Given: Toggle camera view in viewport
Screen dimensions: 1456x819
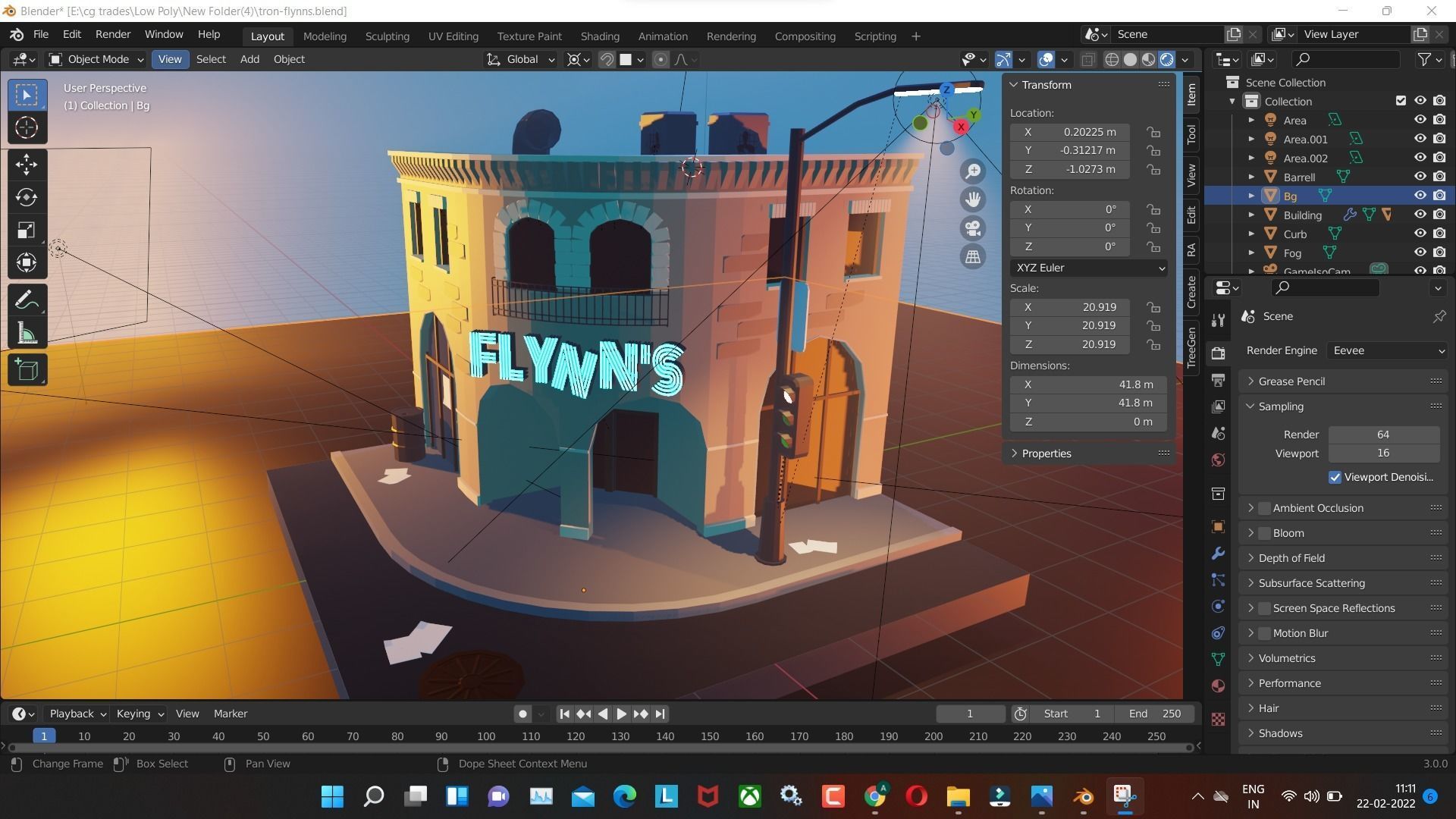Looking at the screenshot, I should pos(973,228).
